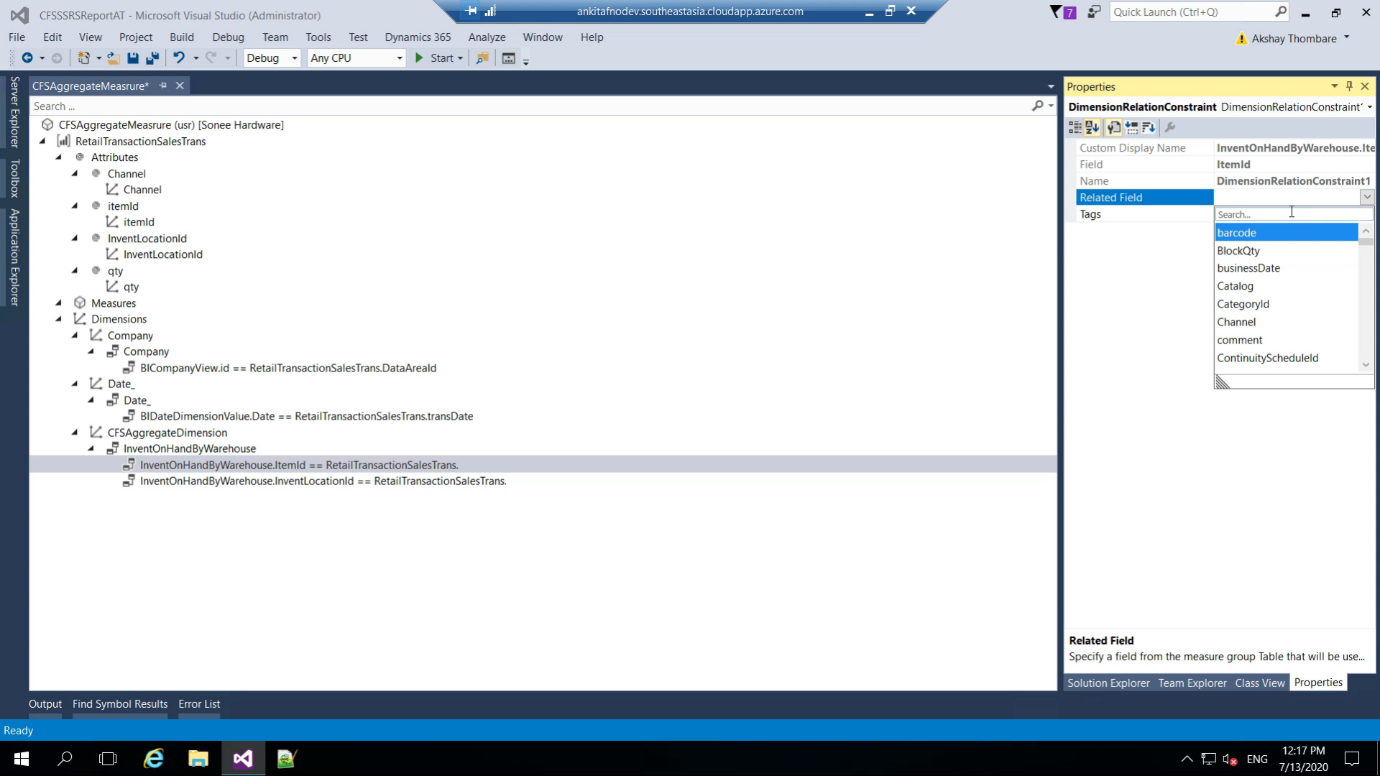Expand the Measures node

[x=59, y=303]
